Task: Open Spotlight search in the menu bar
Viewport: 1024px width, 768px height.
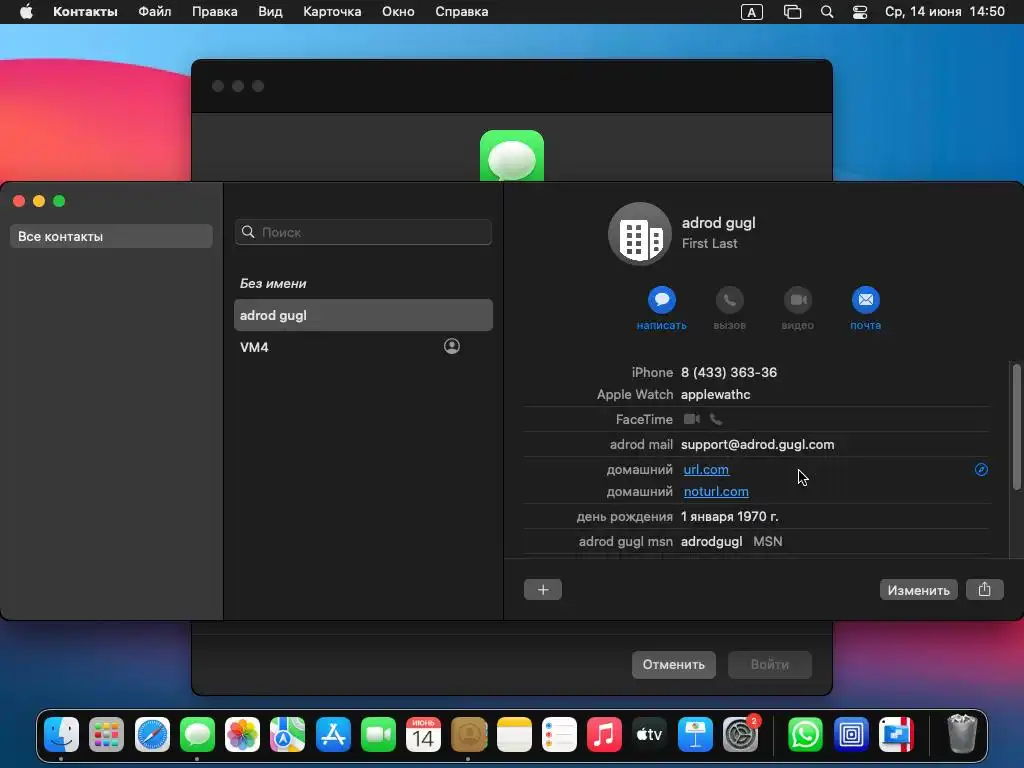Action: 827,12
